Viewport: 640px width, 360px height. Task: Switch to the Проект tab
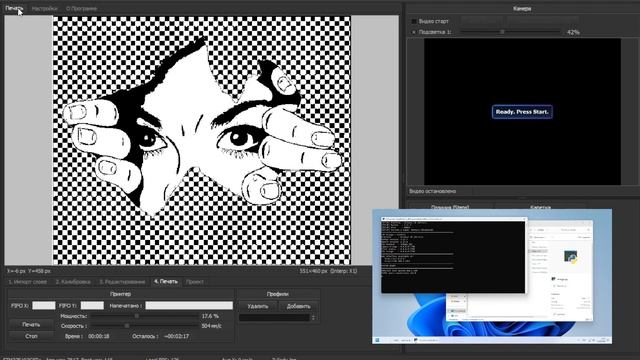[x=195, y=282]
